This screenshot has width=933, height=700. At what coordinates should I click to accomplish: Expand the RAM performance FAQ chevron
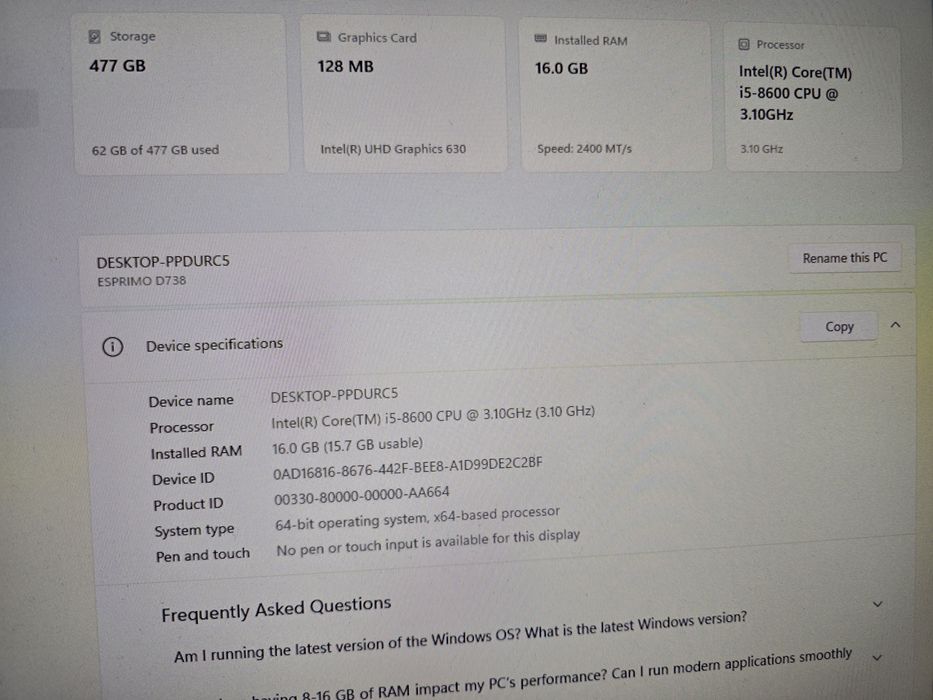click(877, 657)
